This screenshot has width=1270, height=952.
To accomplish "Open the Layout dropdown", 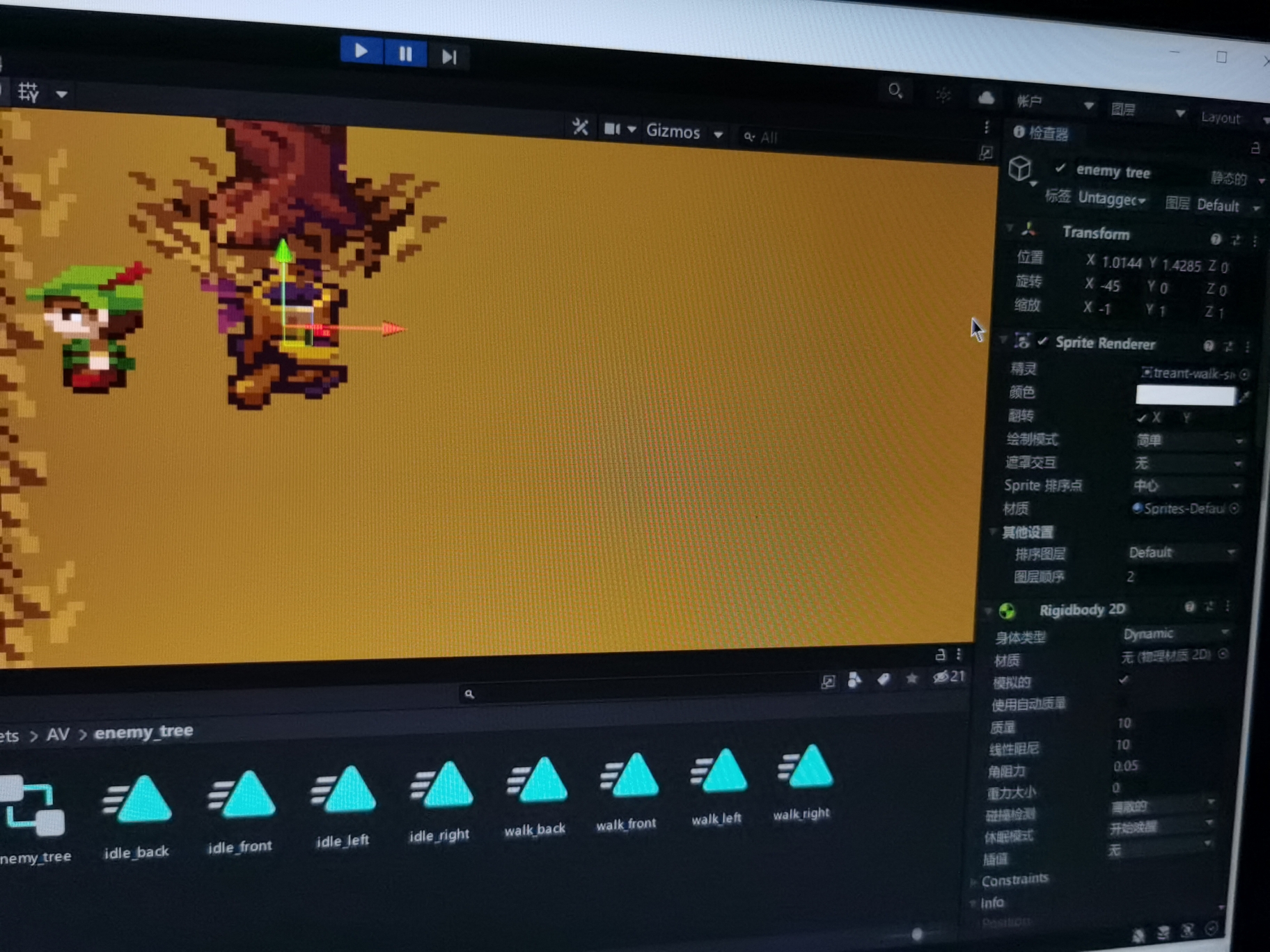I will [x=1233, y=118].
